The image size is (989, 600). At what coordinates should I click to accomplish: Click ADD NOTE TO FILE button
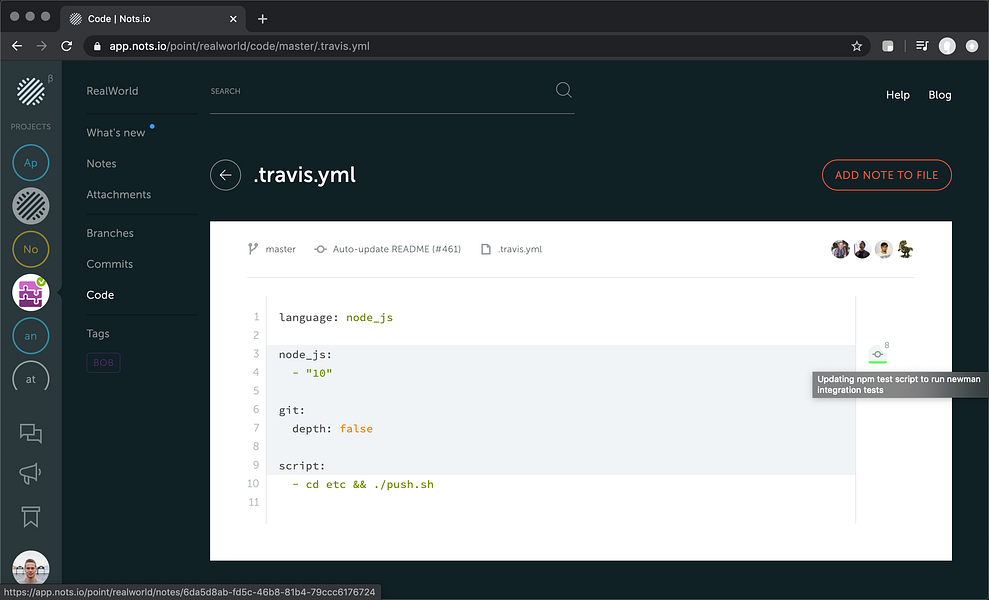coord(886,175)
